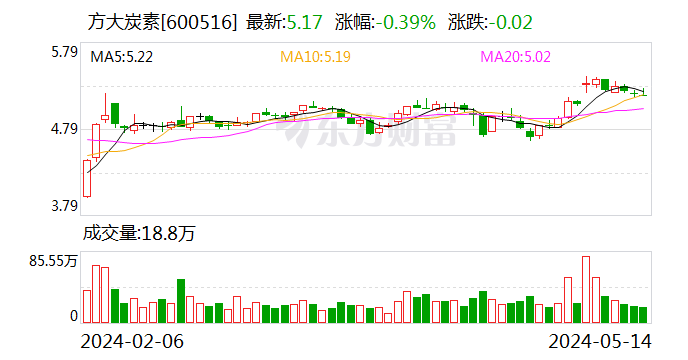Click the 0 volume axis label
Viewport: 688px width, 360px height.
click(x=74, y=316)
